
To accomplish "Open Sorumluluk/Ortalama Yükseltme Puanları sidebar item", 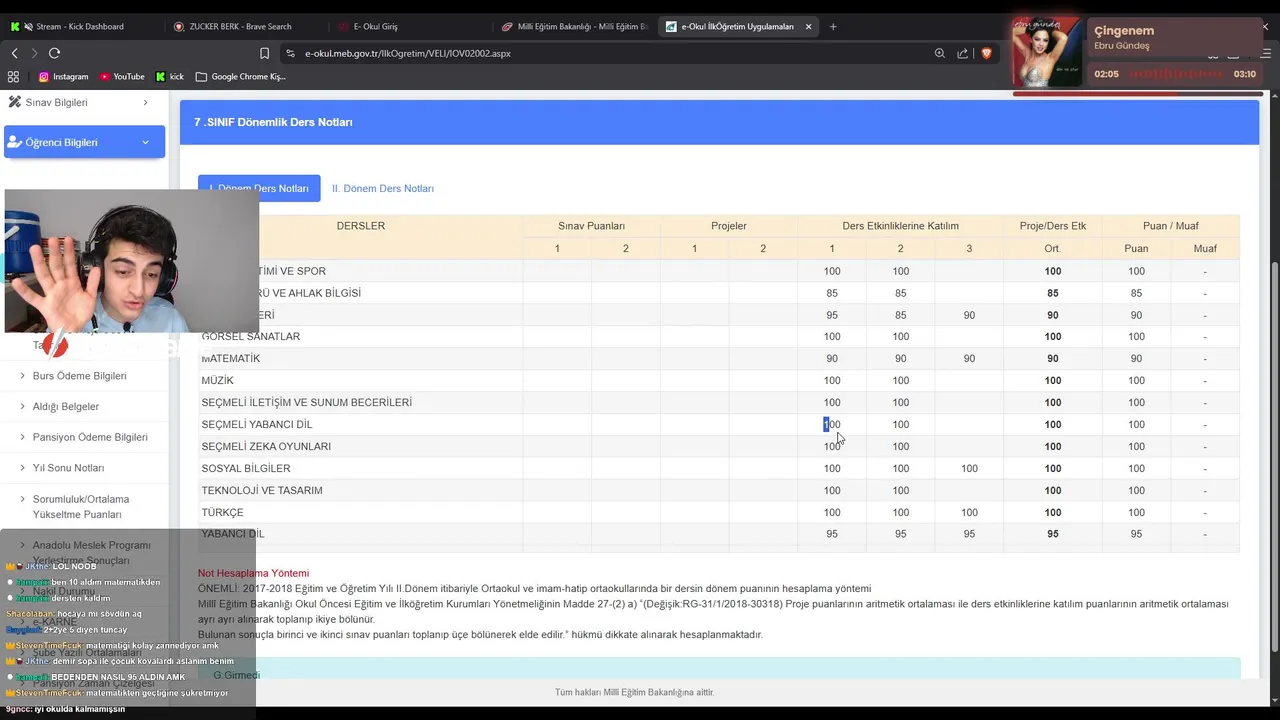I will click(81, 506).
